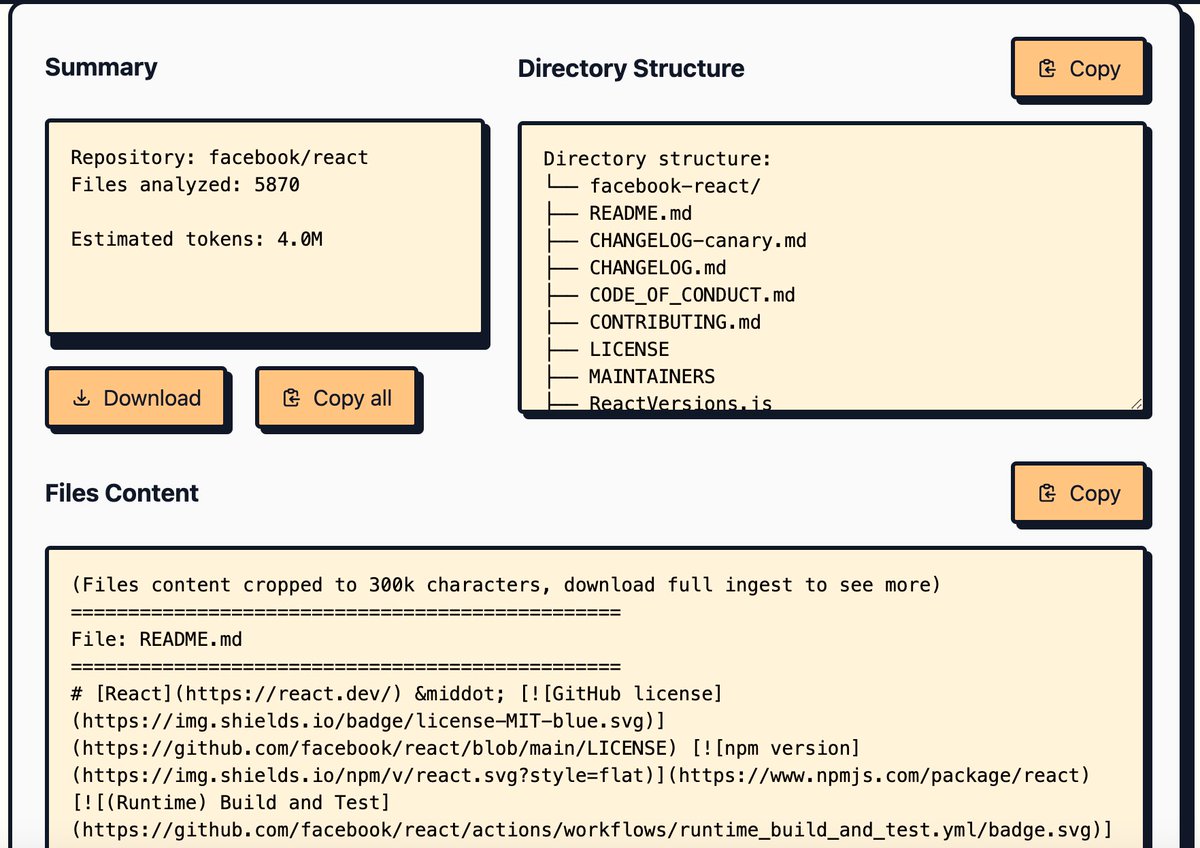Click the runtime_build_and_test.yml badge URL text

point(592,829)
